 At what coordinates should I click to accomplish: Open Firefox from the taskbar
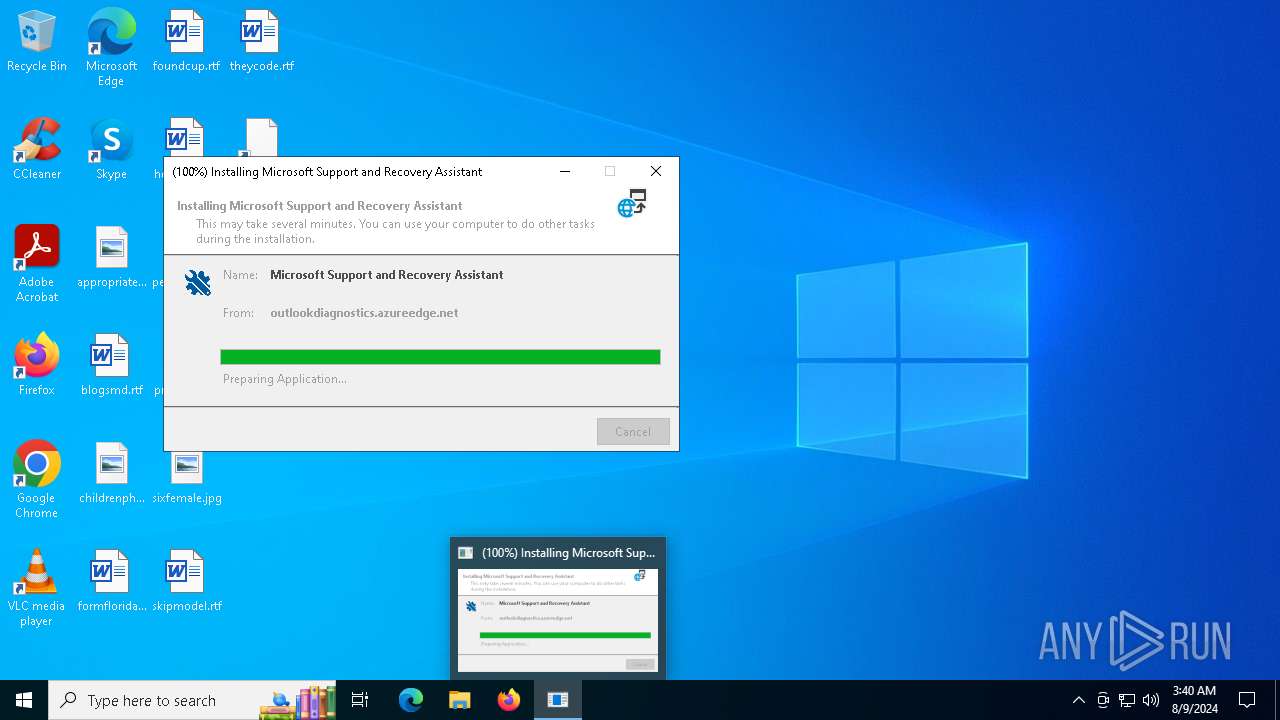point(509,700)
